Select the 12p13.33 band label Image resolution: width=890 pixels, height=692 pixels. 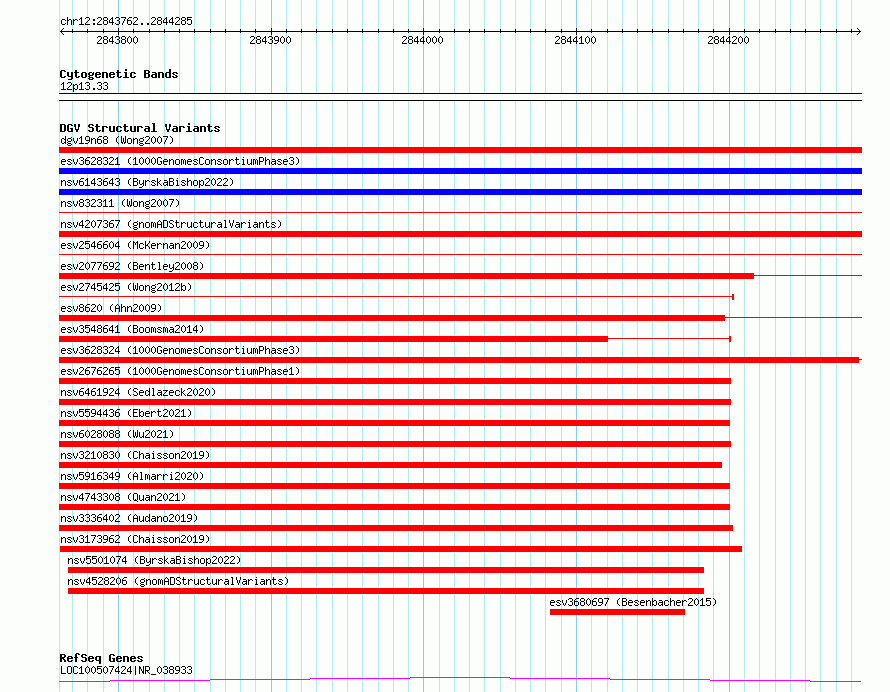84,86
